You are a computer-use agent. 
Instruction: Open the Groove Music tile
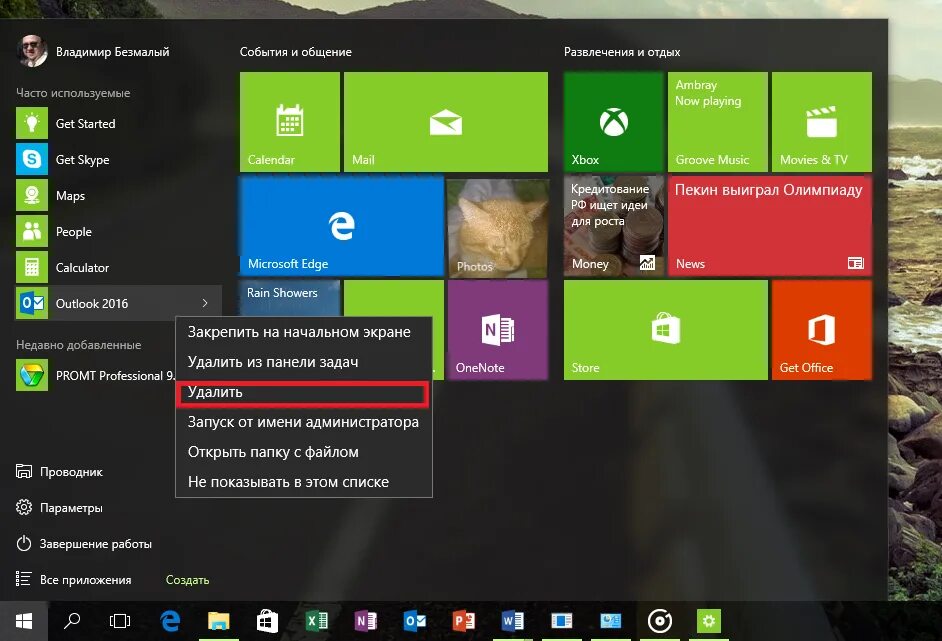coord(717,122)
